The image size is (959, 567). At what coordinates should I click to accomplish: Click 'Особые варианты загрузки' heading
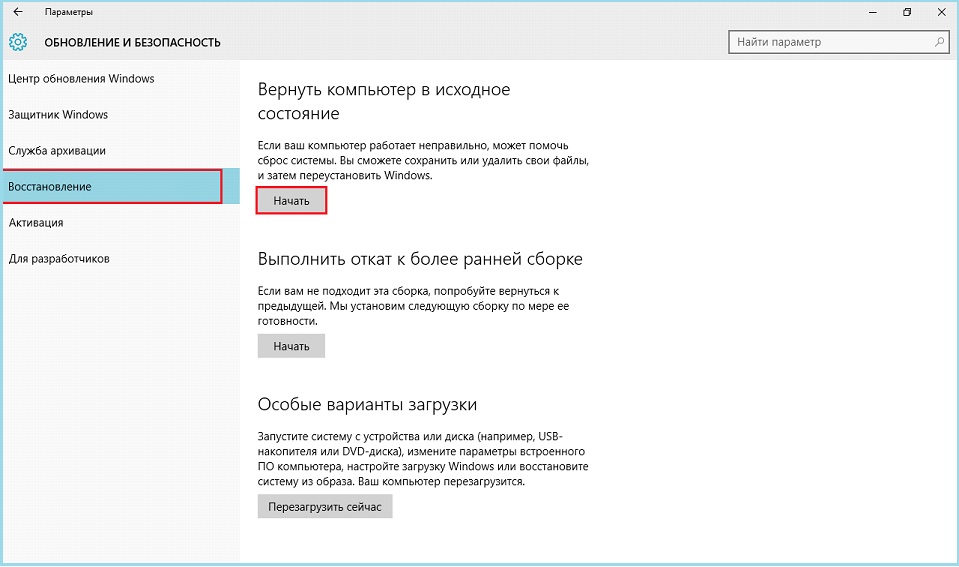click(367, 405)
